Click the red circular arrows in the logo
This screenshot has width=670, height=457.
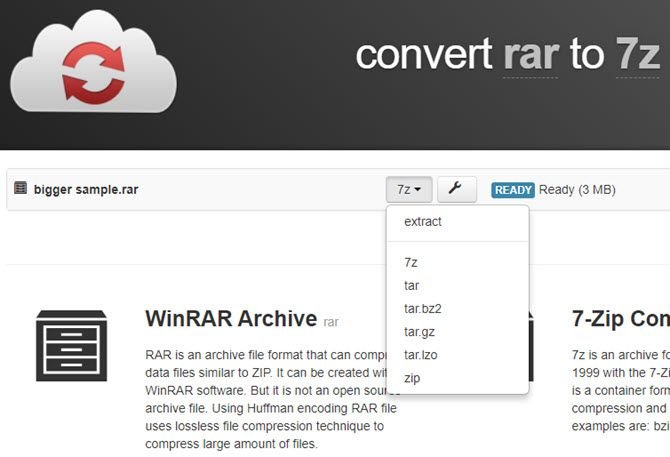click(x=93, y=73)
